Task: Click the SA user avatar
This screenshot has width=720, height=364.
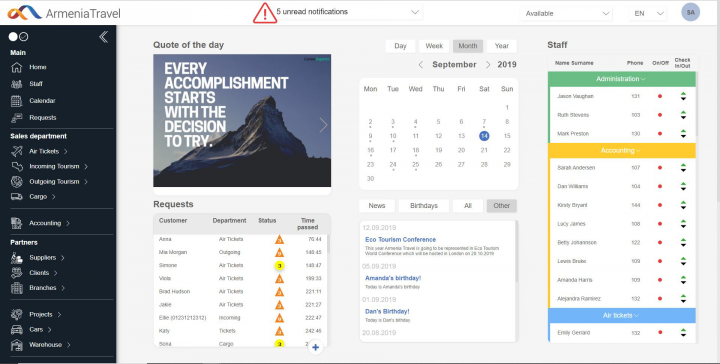Action: [x=690, y=12]
